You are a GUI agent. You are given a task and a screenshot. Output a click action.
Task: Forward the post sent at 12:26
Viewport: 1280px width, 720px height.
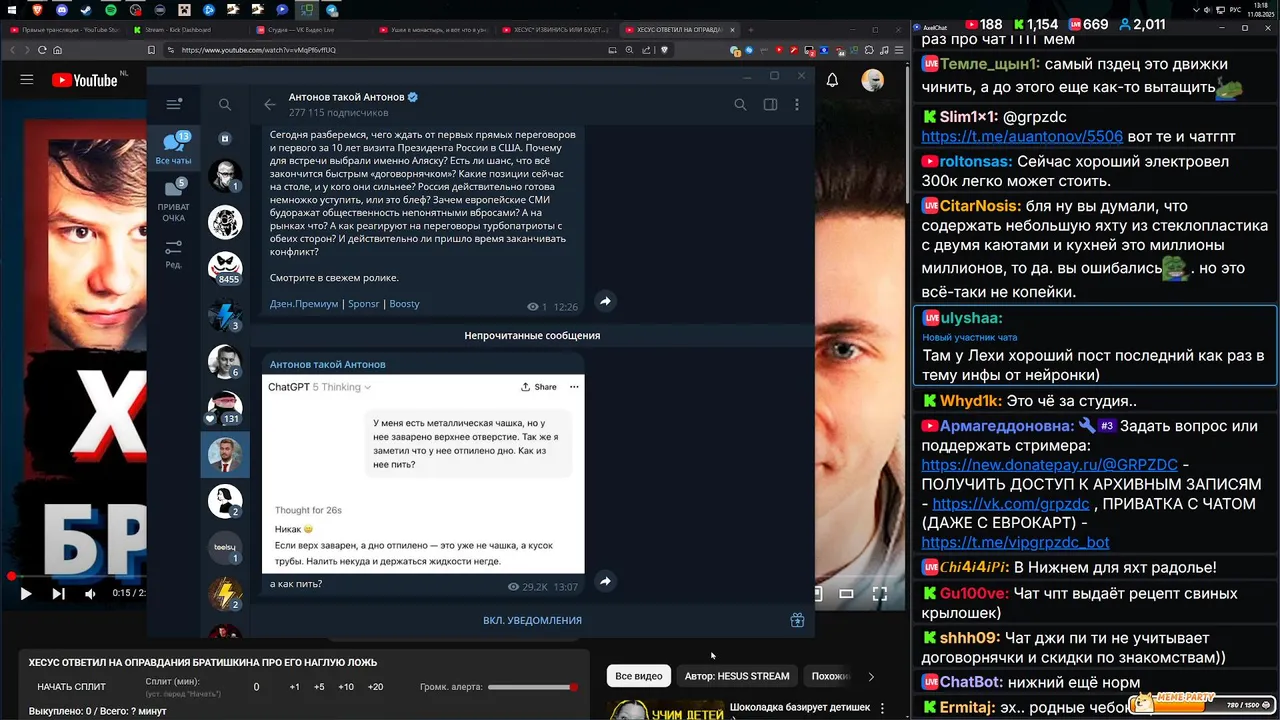[605, 301]
